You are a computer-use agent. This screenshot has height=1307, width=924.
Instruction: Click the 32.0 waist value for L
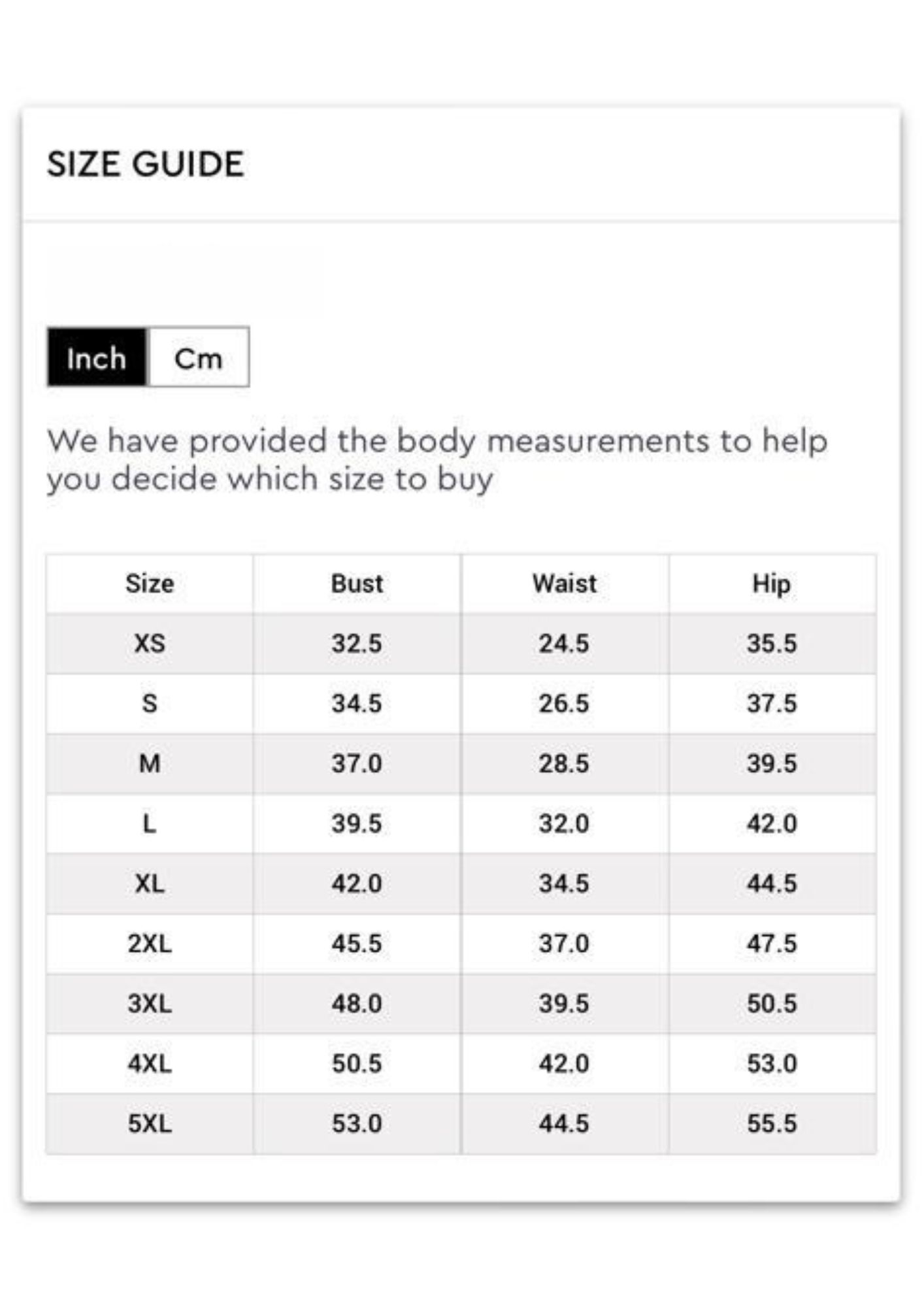point(564,823)
